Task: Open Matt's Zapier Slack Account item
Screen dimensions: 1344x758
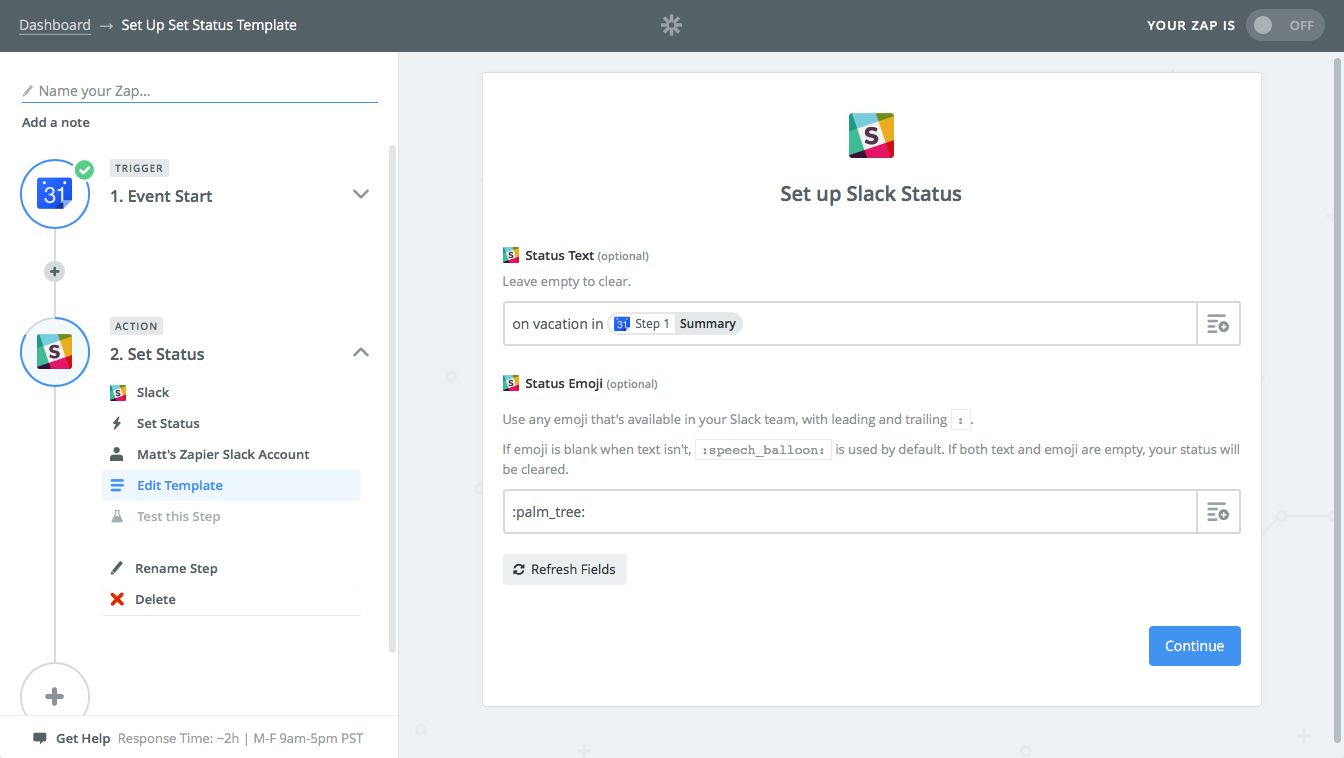Action: click(223, 455)
